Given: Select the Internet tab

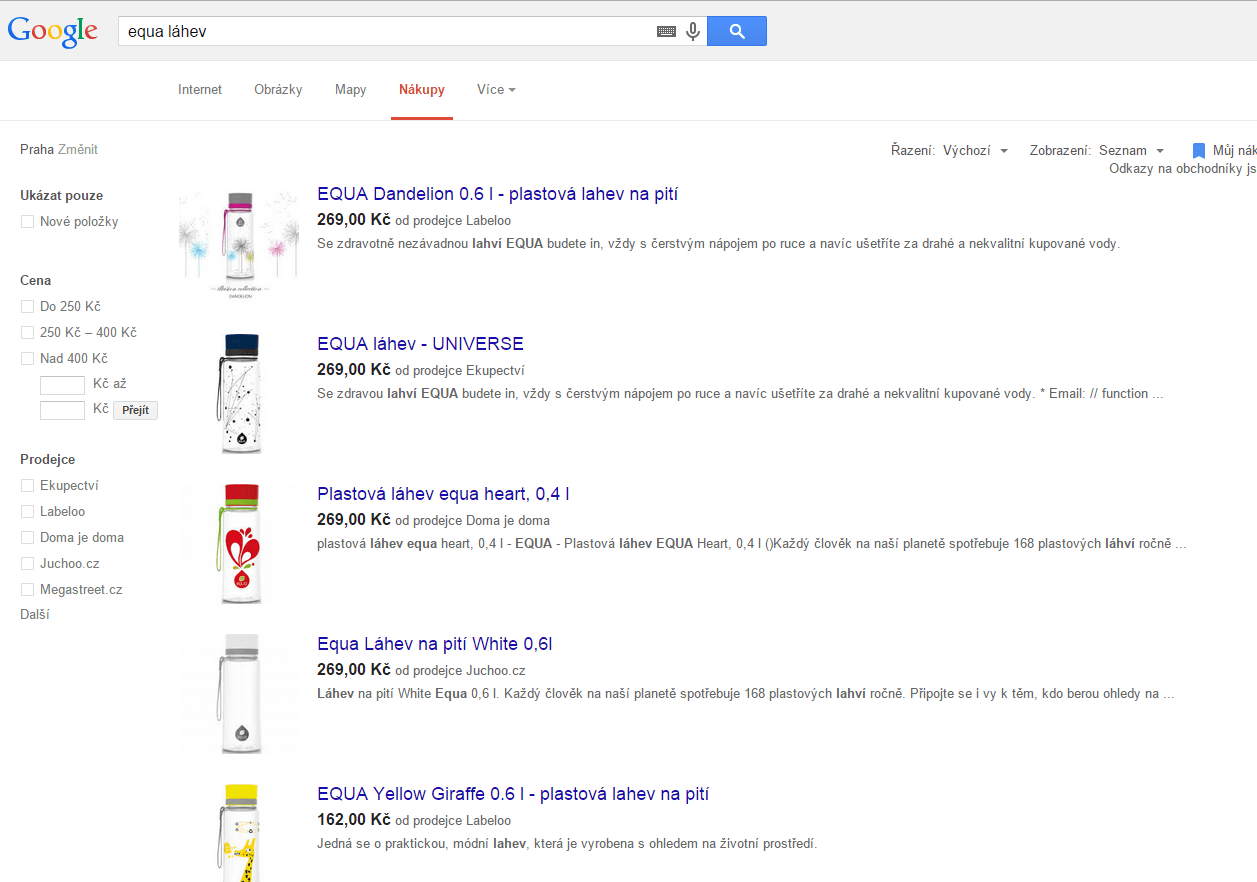Looking at the screenshot, I should click(199, 90).
